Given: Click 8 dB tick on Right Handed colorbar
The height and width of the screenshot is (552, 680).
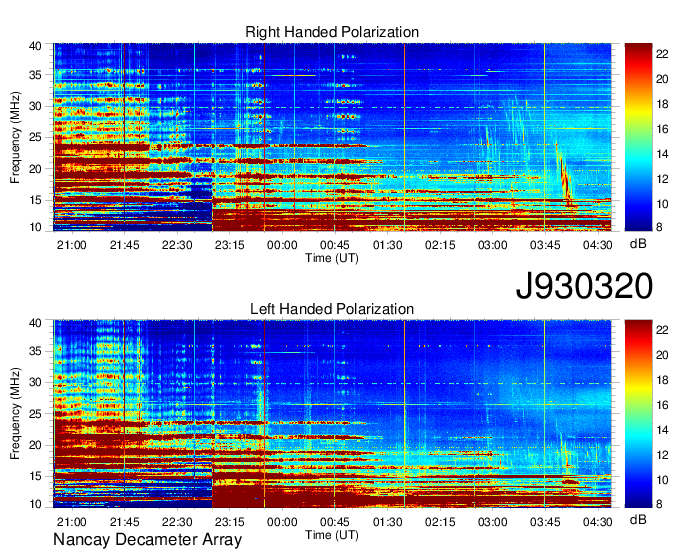Looking at the screenshot, I should 659,227.
